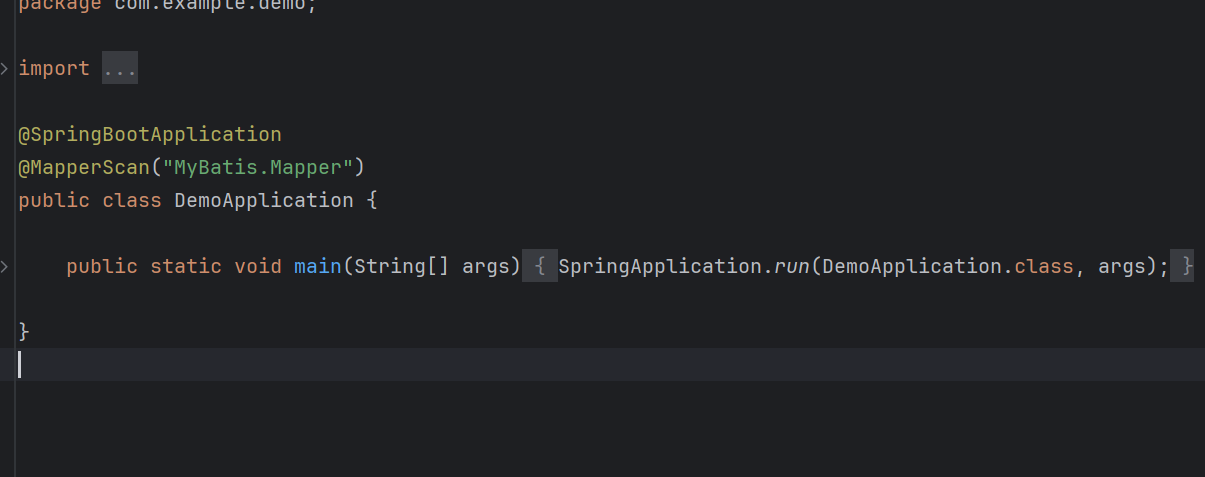
Task: Click the italic run method call
Action: [791, 266]
